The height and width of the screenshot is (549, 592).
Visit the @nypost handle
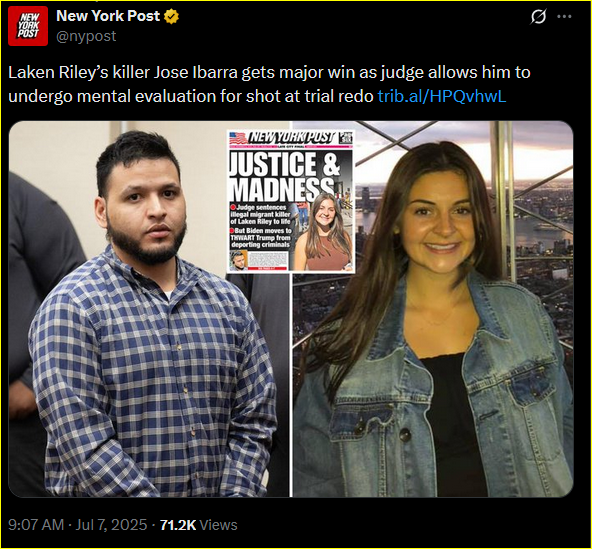(x=86, y=36)
